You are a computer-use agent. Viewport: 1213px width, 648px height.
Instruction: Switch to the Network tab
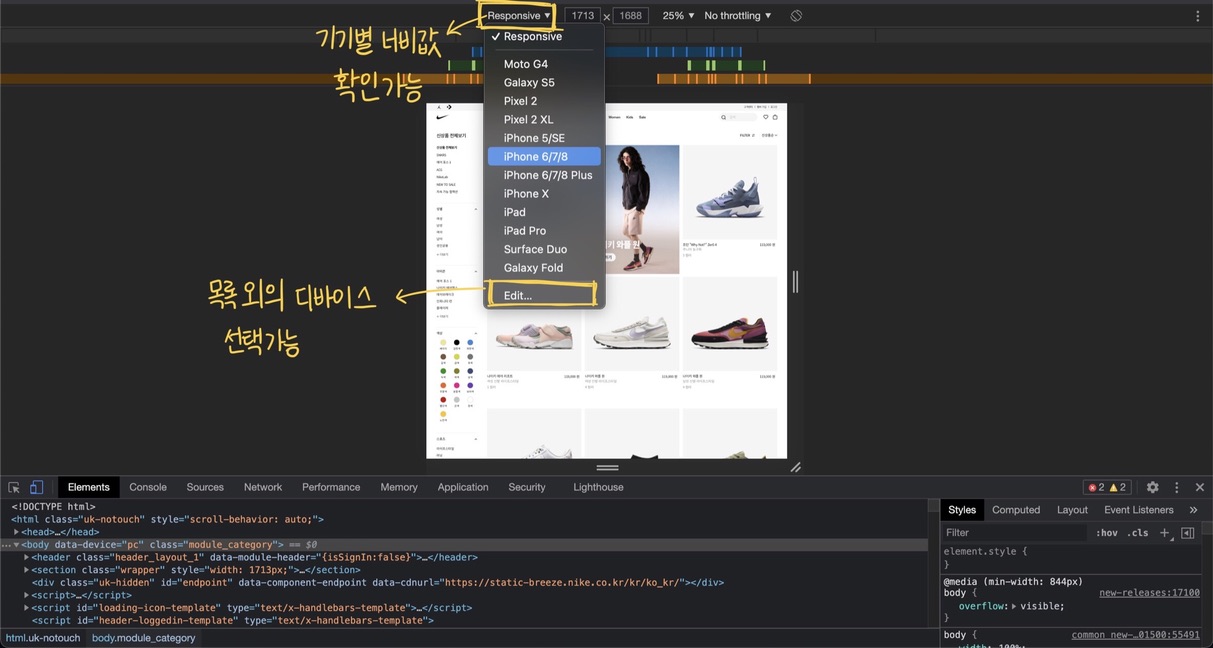point(263,487)
